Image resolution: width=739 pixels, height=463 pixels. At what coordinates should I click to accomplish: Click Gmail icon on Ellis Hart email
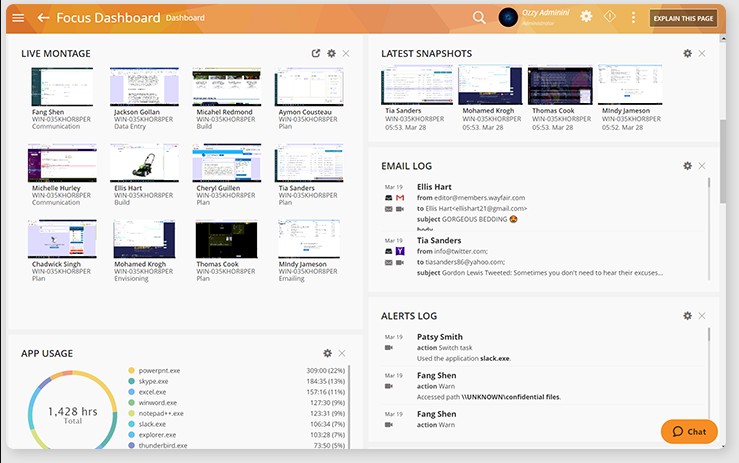tap(400, 198)
